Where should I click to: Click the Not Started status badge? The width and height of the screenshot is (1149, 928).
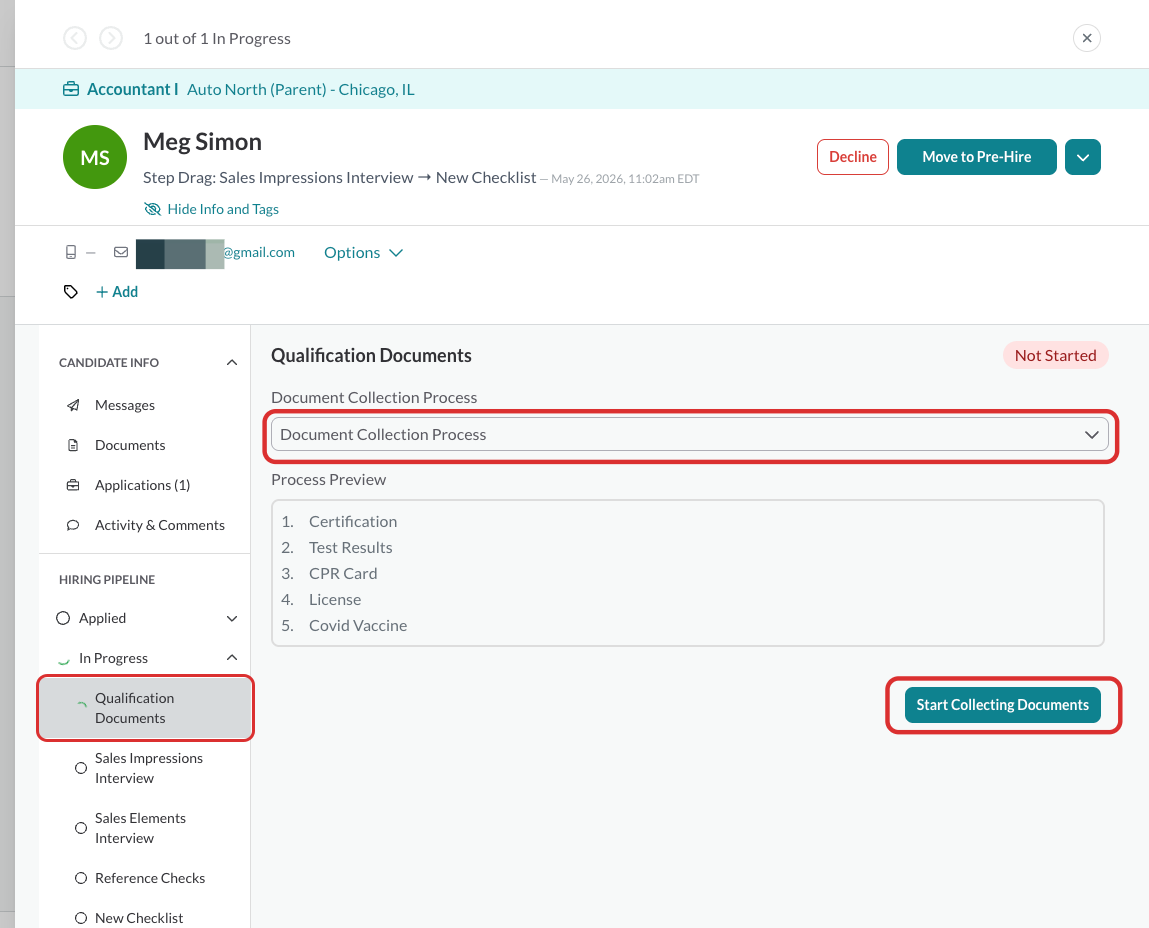point(1055,356)
